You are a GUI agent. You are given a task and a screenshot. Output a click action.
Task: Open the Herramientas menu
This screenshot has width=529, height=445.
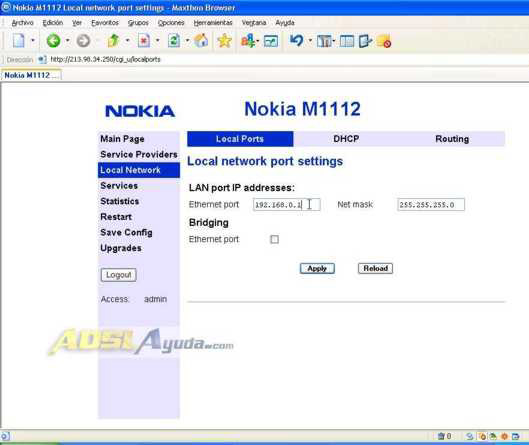coord(213,23)
